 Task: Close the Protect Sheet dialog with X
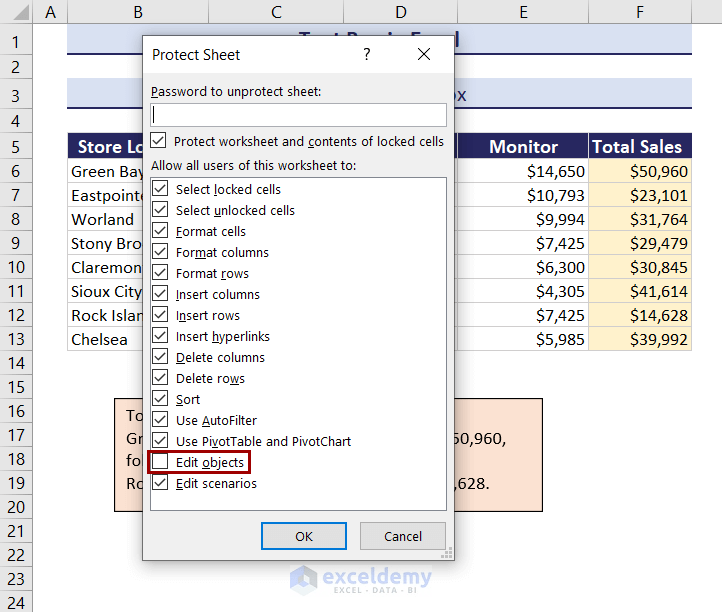424,54
